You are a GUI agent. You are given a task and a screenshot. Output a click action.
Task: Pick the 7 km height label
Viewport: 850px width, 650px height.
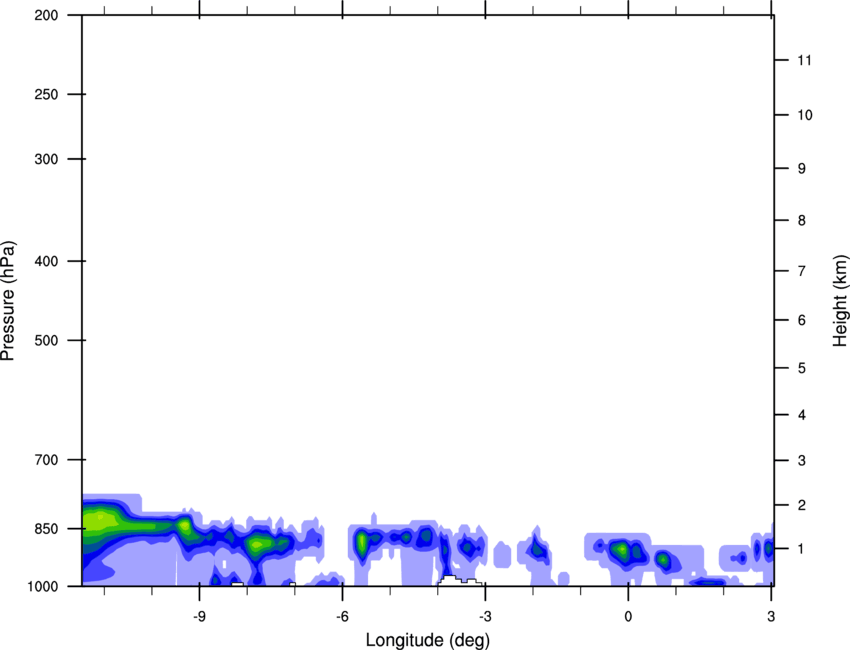point(801,271)
